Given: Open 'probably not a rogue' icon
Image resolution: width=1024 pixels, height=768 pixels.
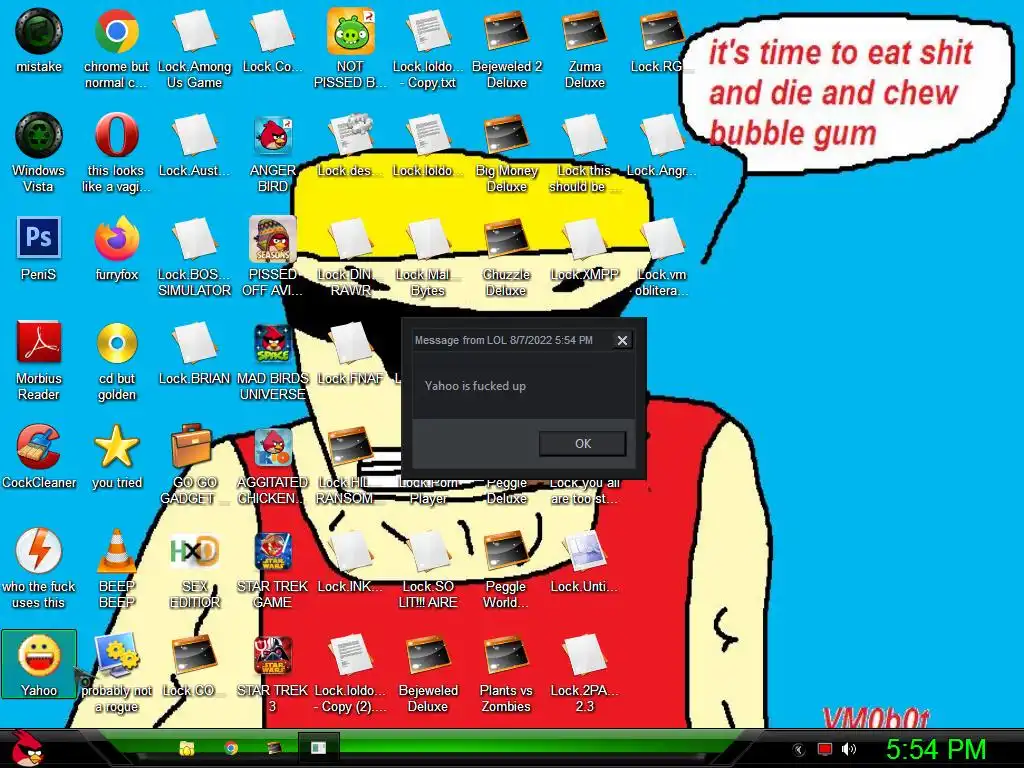Looking at the screenshot, I should pos(116,673).
